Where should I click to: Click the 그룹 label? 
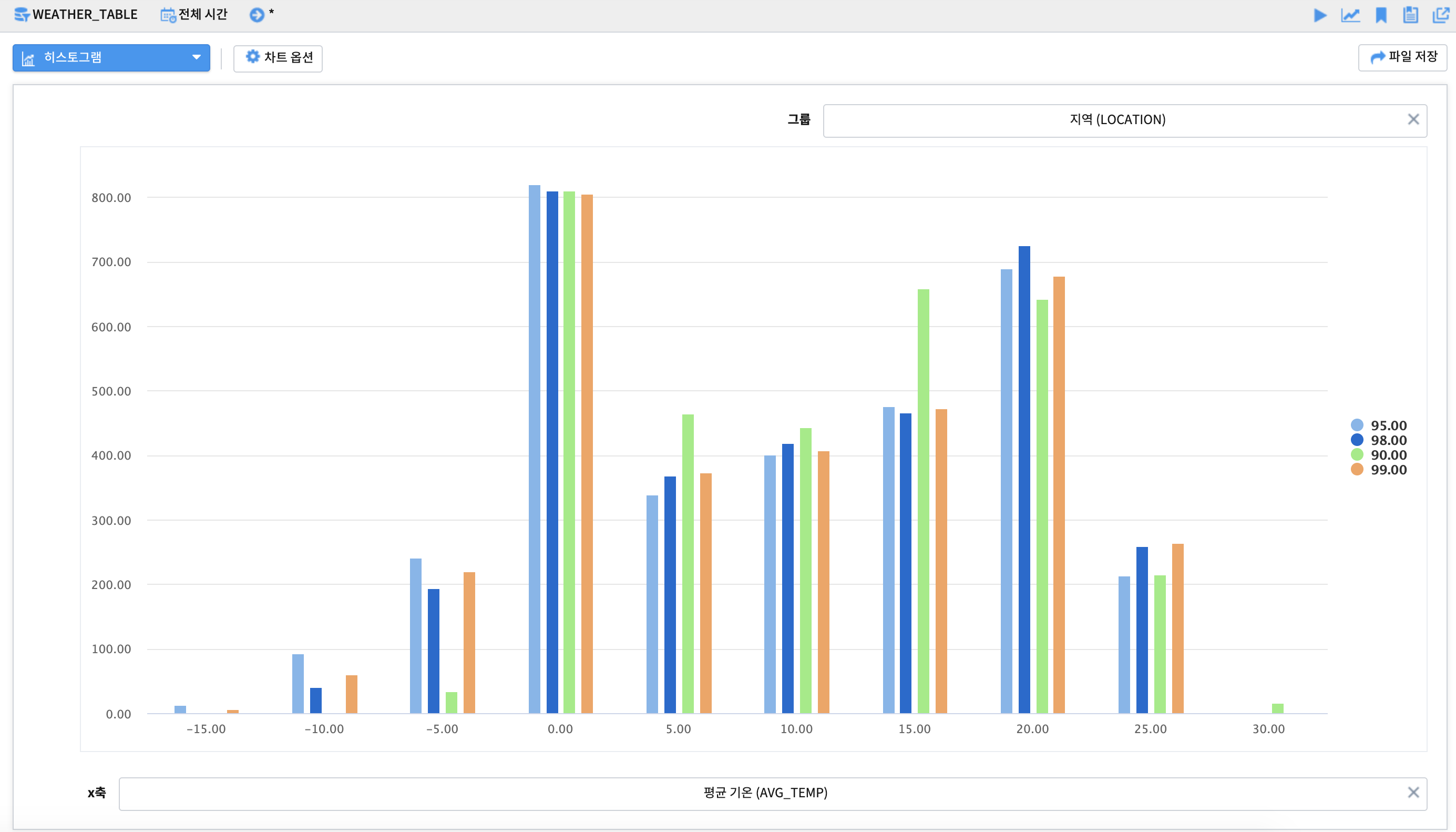click(x=799, y=119)
